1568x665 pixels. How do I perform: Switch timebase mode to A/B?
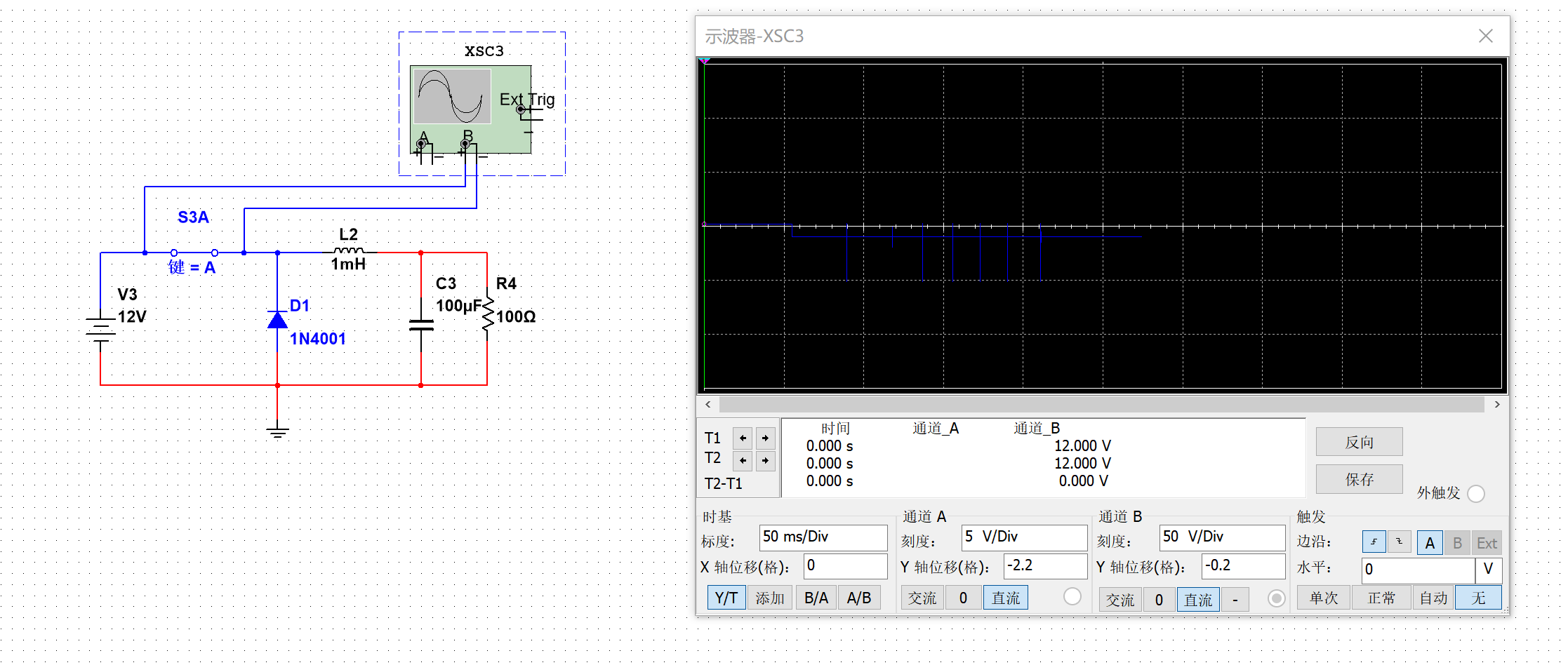(859, 598)
